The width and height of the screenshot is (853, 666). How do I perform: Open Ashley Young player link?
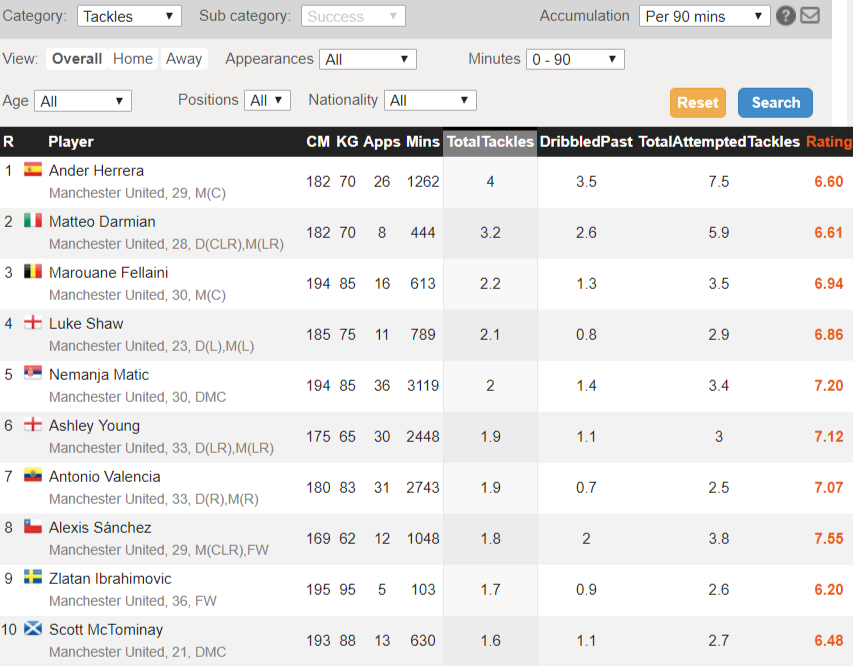pyautogui.click(x=94, y=426)
